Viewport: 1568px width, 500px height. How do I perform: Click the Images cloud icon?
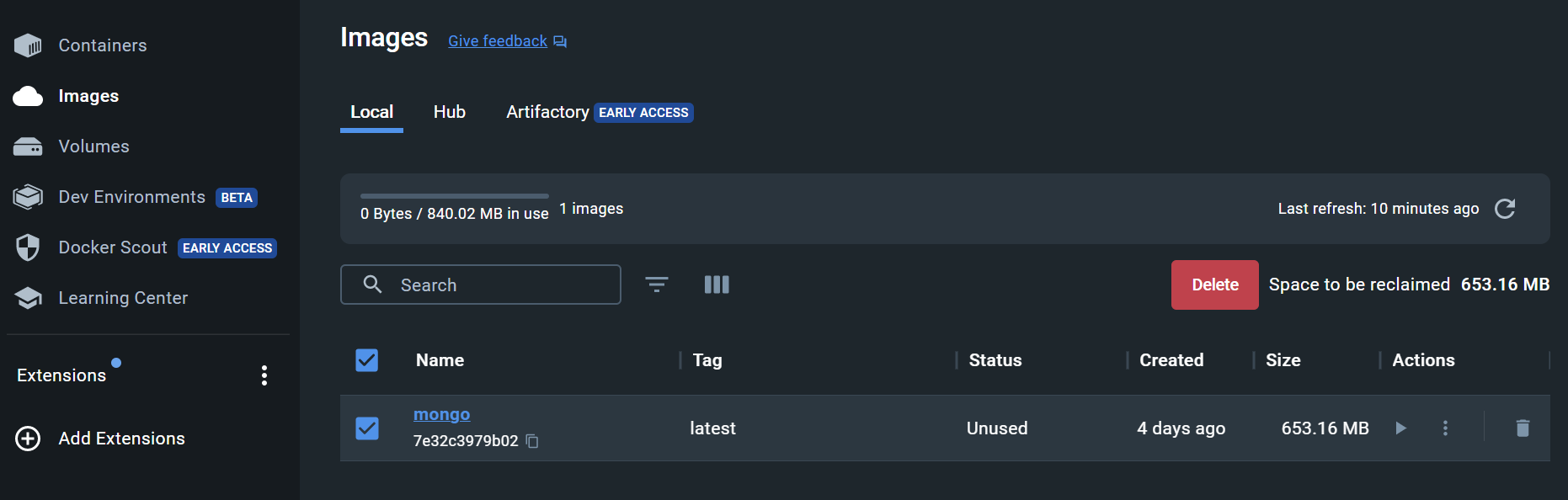28,96
